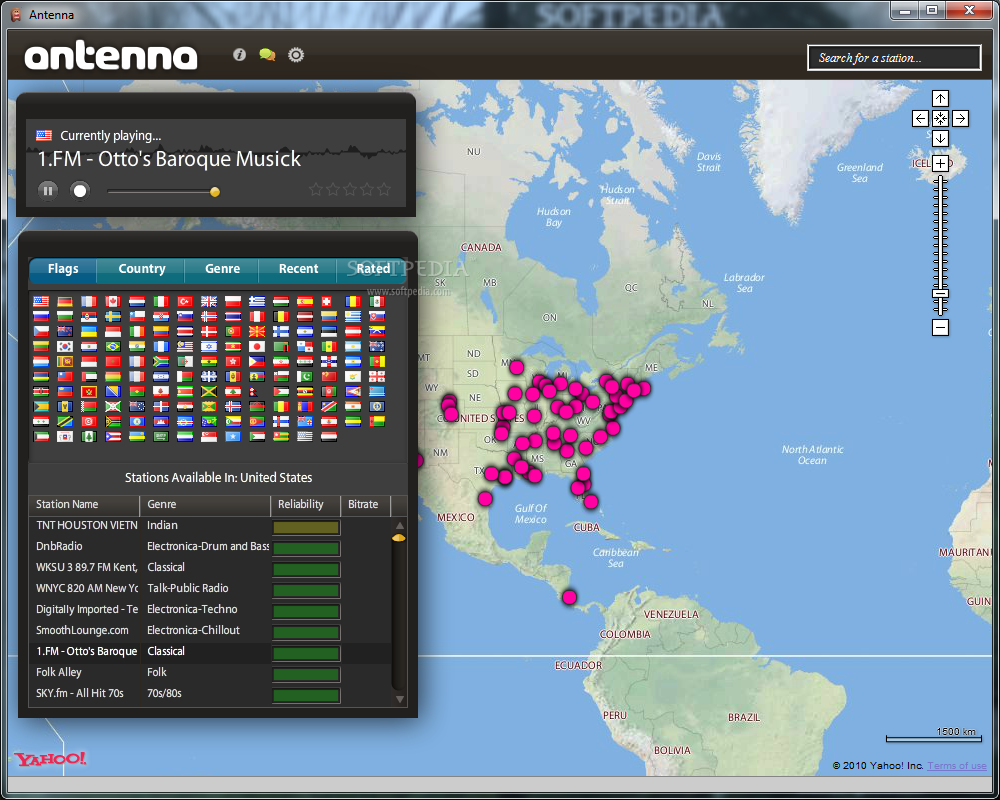Screen dimensions: 1000x800
Task: Rate the station five stars
Action: click(x=384, y=189)
